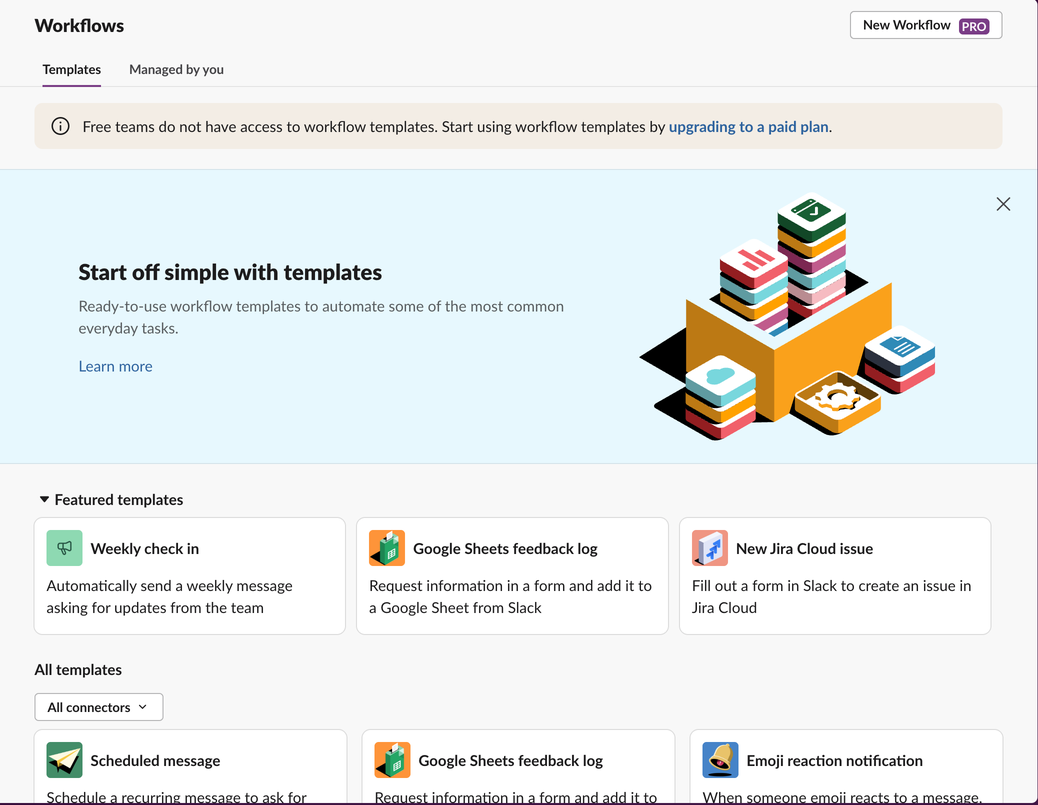Click the featured Google Sheets feedback log title
The width and height of the screenshot is (1038, 805).
click(505, 548)
